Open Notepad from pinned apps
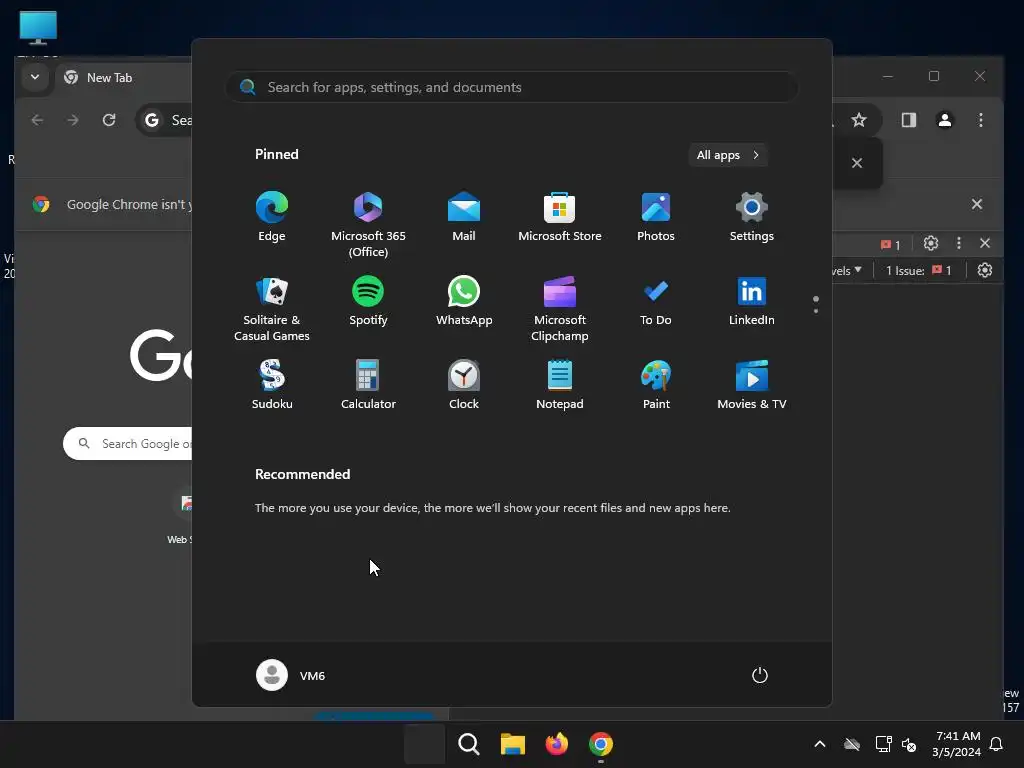1024x768 pixels. pos(560,385)
